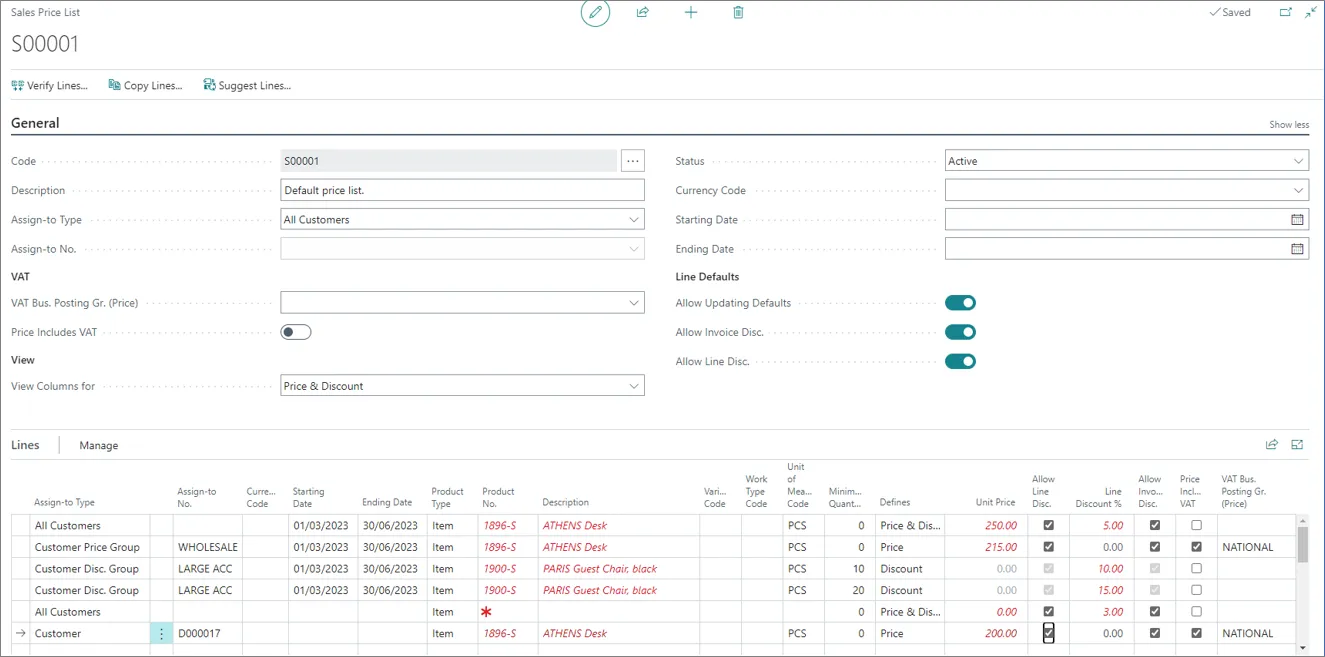
Task: Uncheck Allow Line Disc. in the WHOLESALE row
Action: (1049, 547)
